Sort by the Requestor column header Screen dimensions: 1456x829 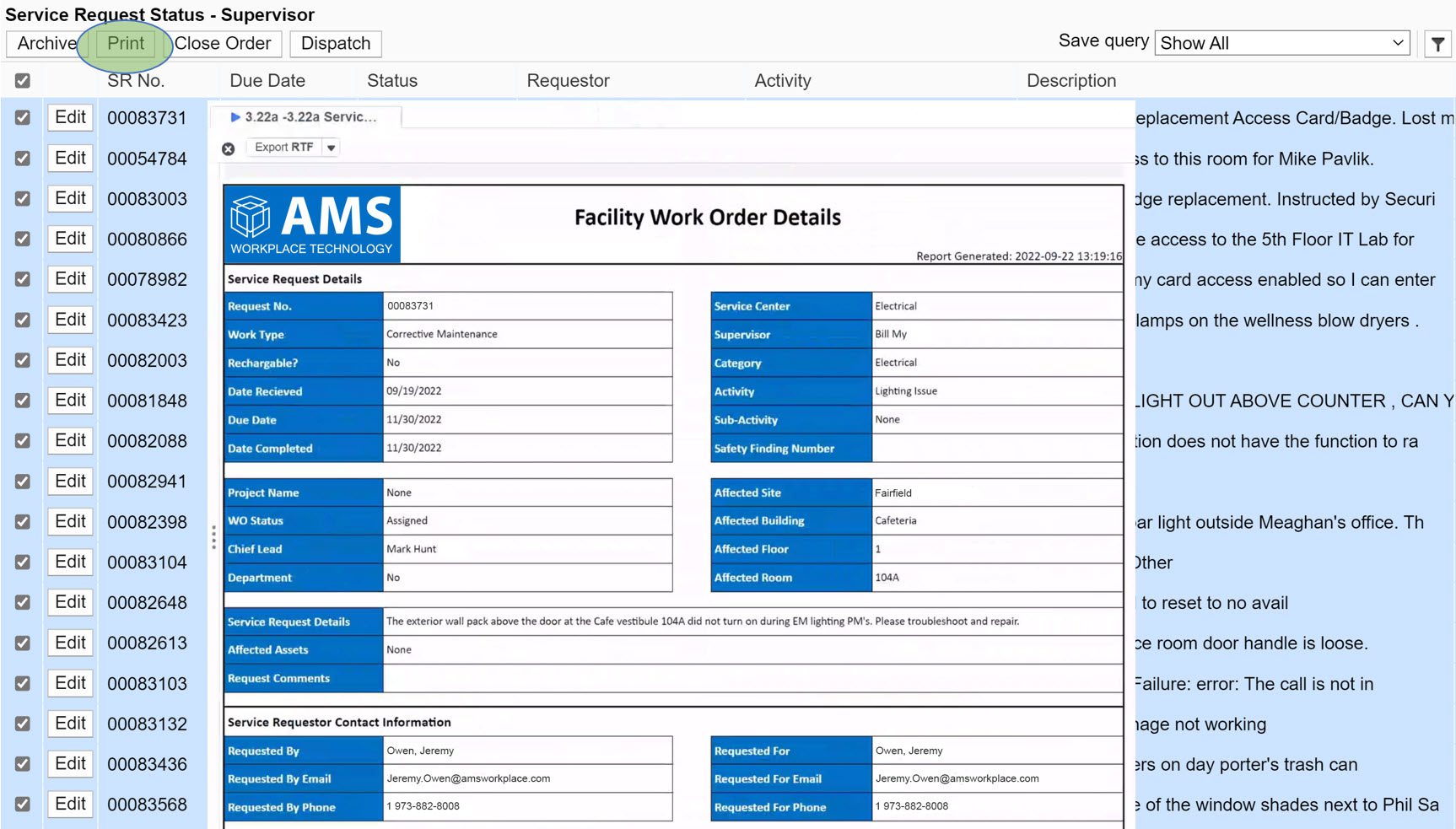point(568,81)
